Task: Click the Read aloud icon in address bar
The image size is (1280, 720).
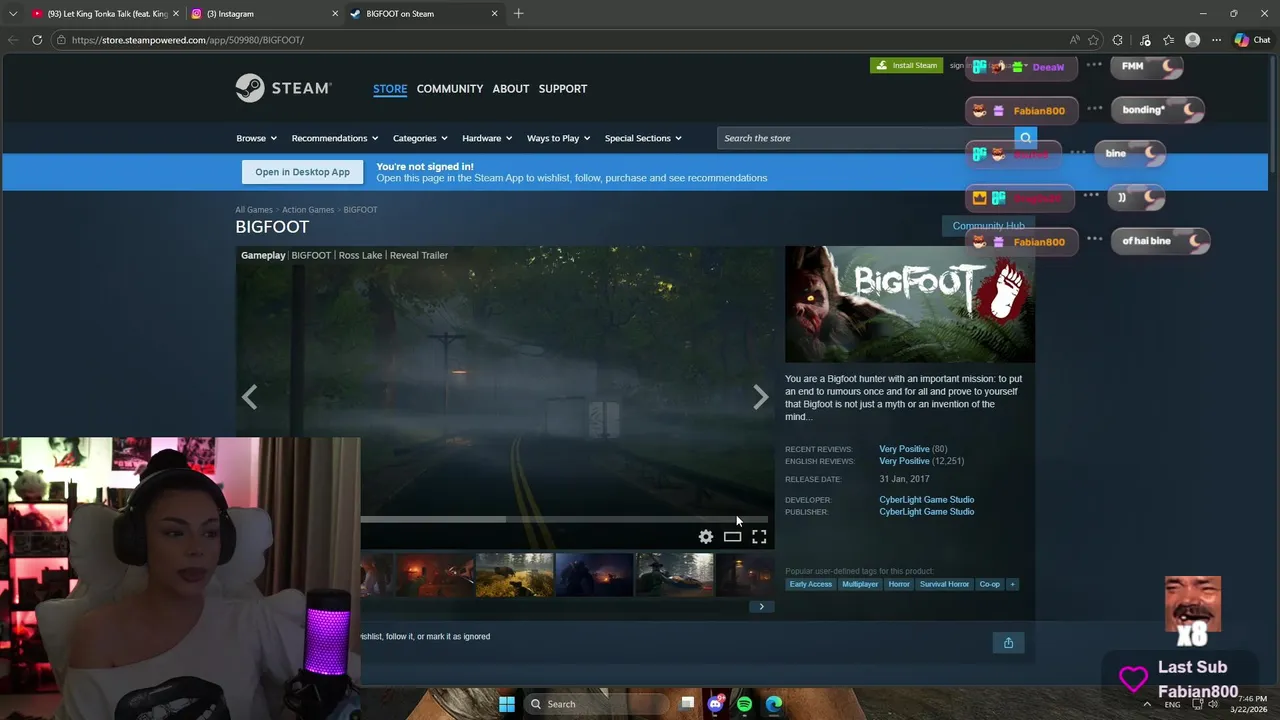Action: [1074, 40]
